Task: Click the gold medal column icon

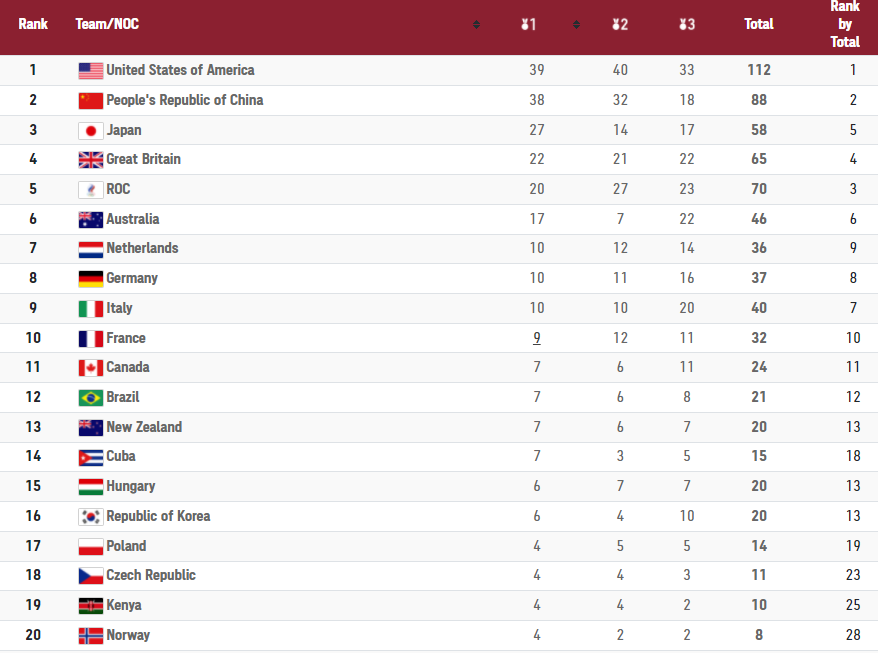Action: coord(529,24)
